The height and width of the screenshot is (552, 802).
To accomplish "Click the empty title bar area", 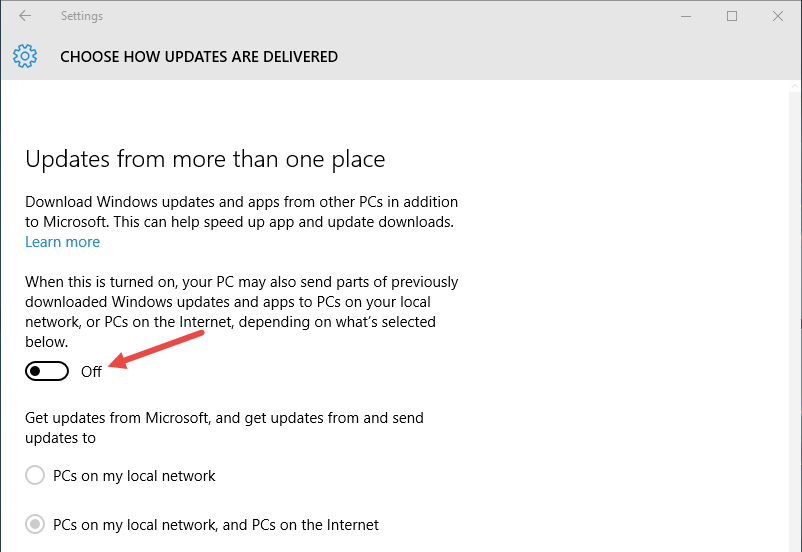I will [400, 16].
